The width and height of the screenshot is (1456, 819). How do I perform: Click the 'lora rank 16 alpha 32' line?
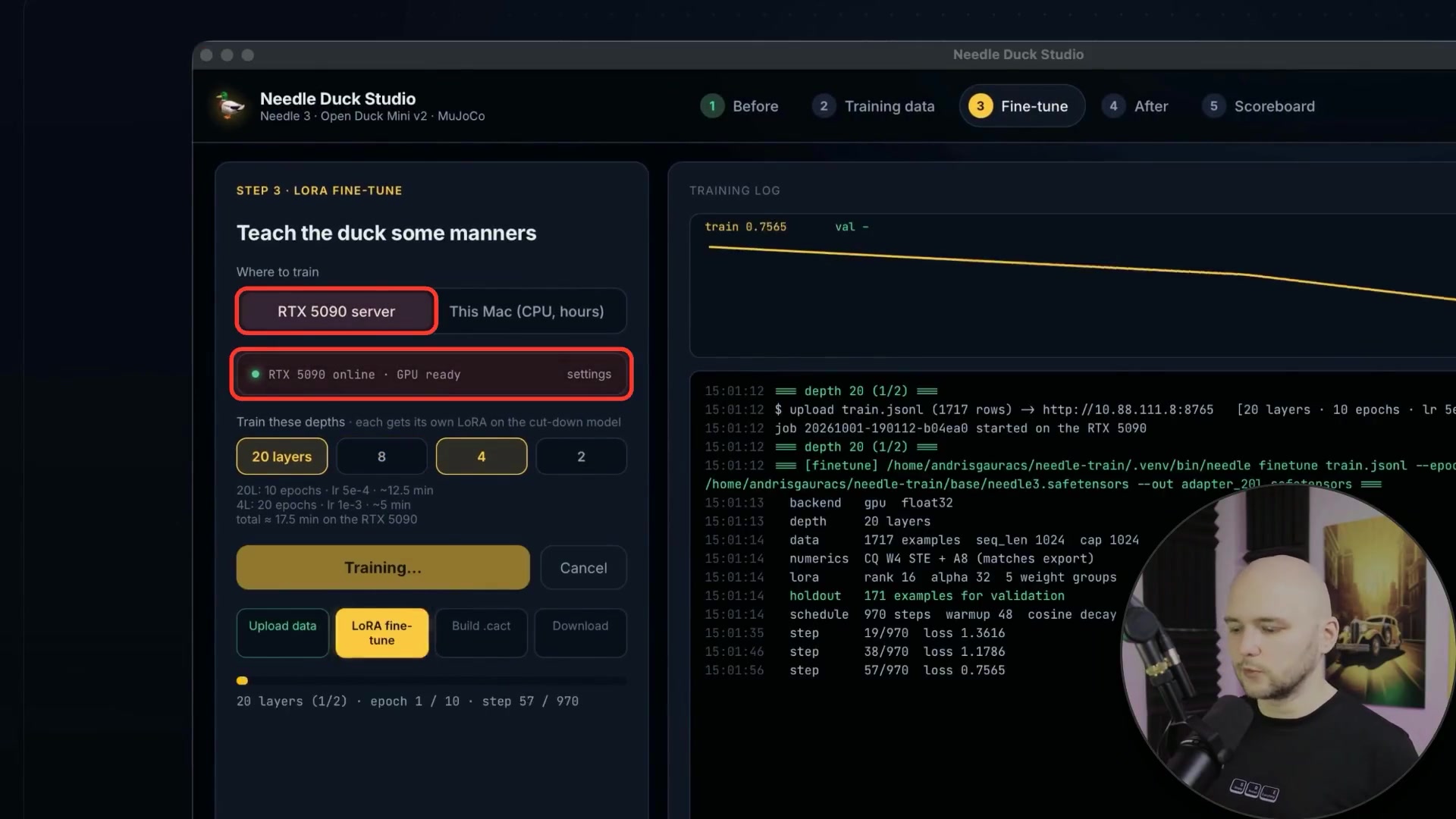(x=910, y=577)
